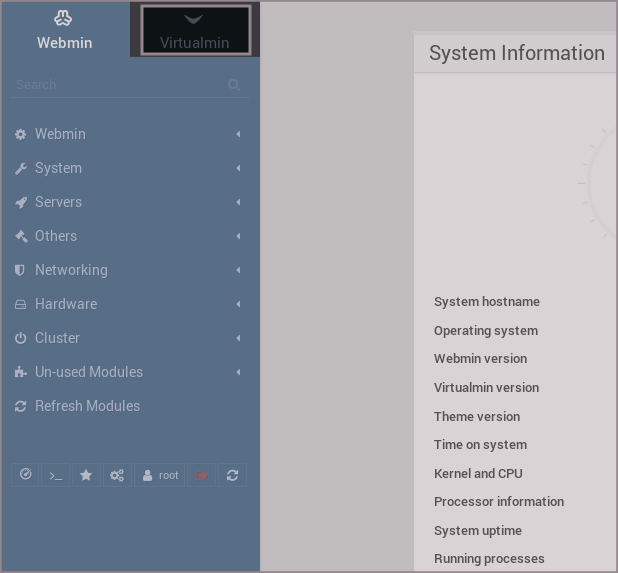Click the gear icon beside Webmin
Screen dimensions: 618x573
point(20,134)
